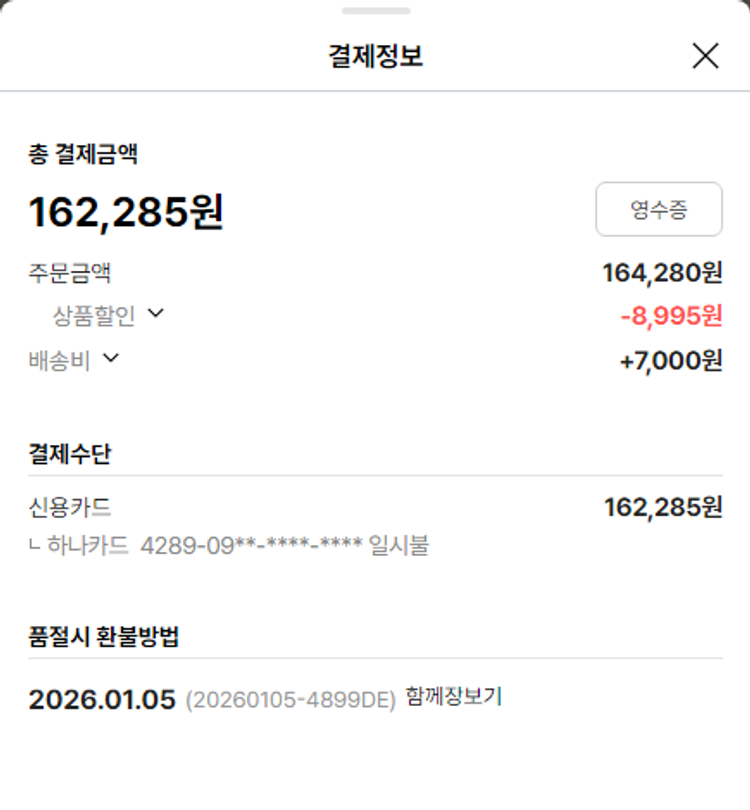Click the sheet drag handle bar
750x810 pixels.
pos(375,11)
